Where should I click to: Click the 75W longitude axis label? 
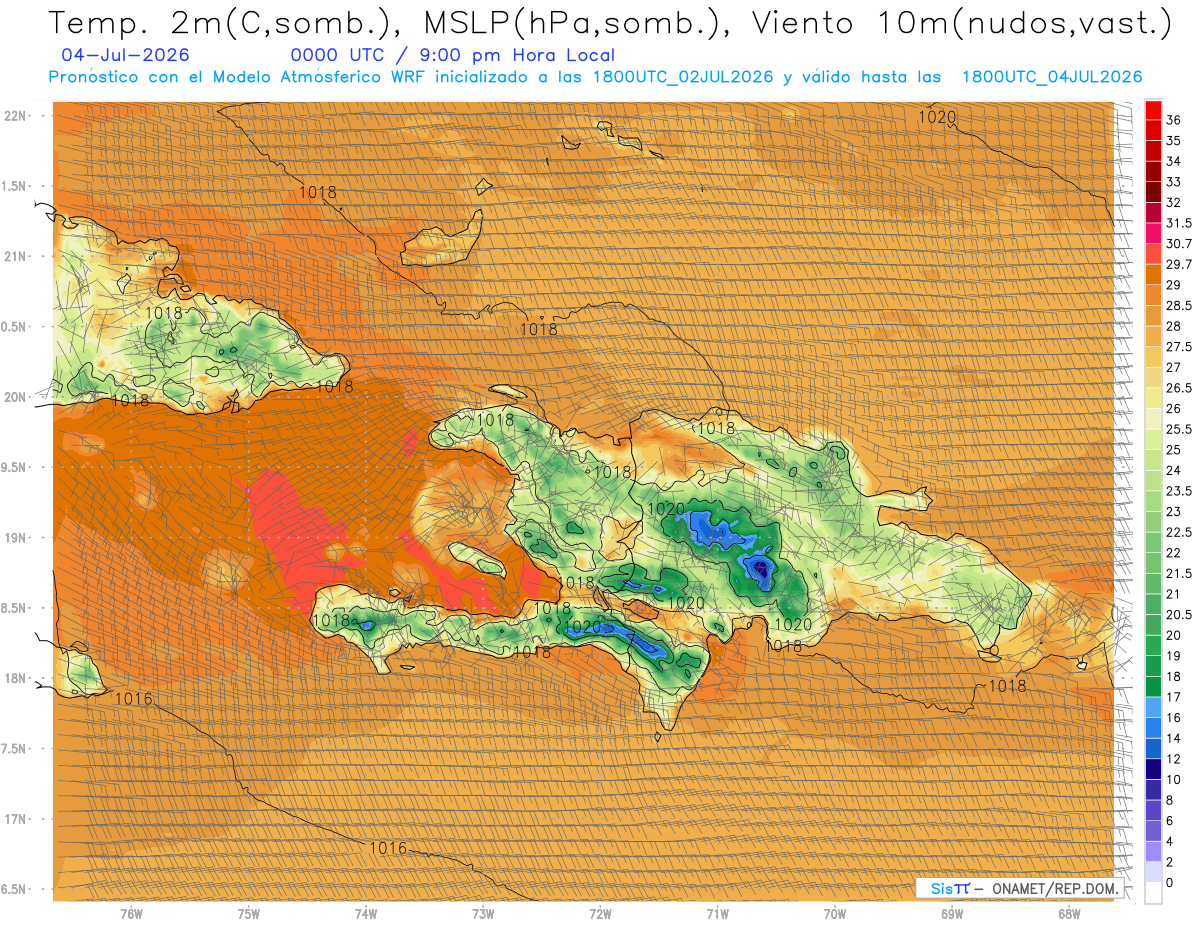point(249,913)
